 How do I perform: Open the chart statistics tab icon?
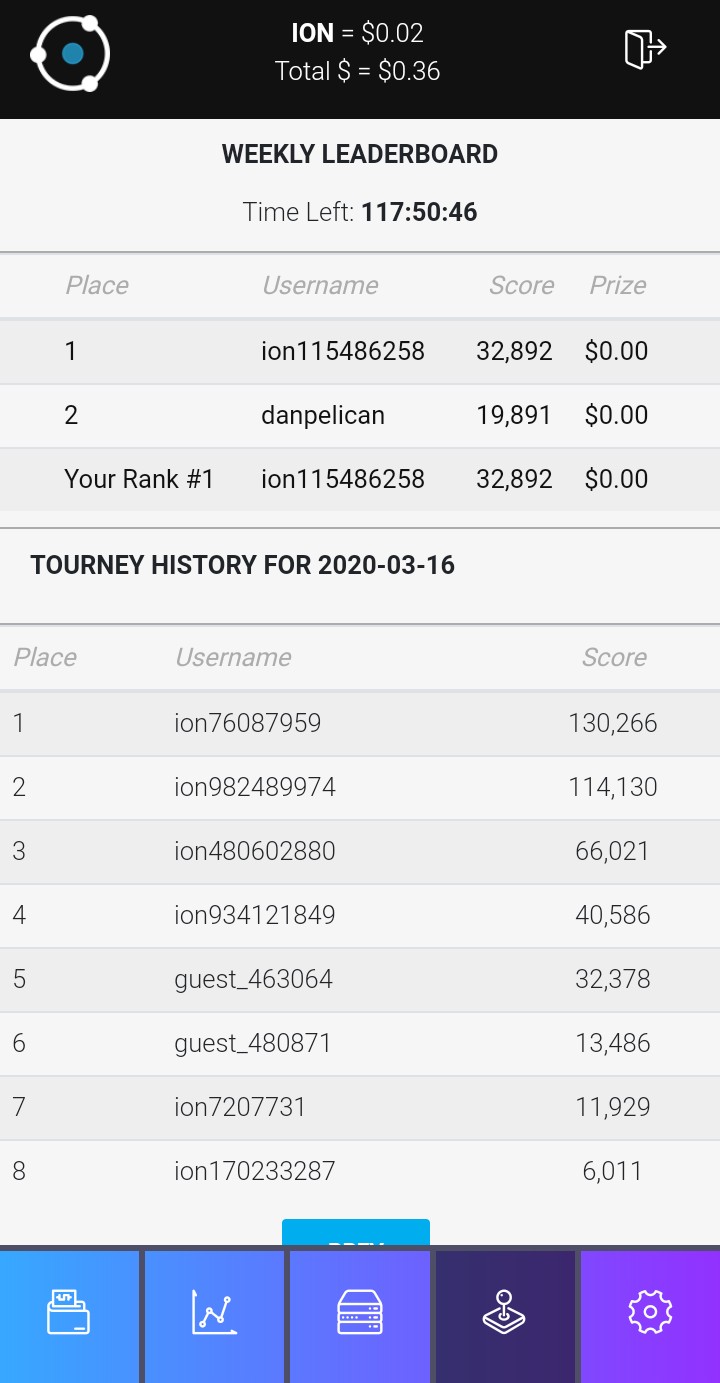[214, 1312]
